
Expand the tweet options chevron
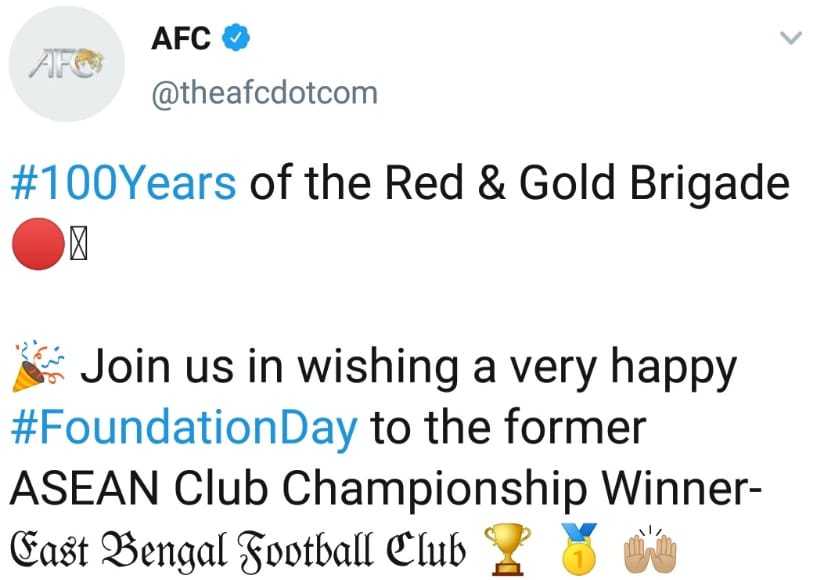pos(791,38)
